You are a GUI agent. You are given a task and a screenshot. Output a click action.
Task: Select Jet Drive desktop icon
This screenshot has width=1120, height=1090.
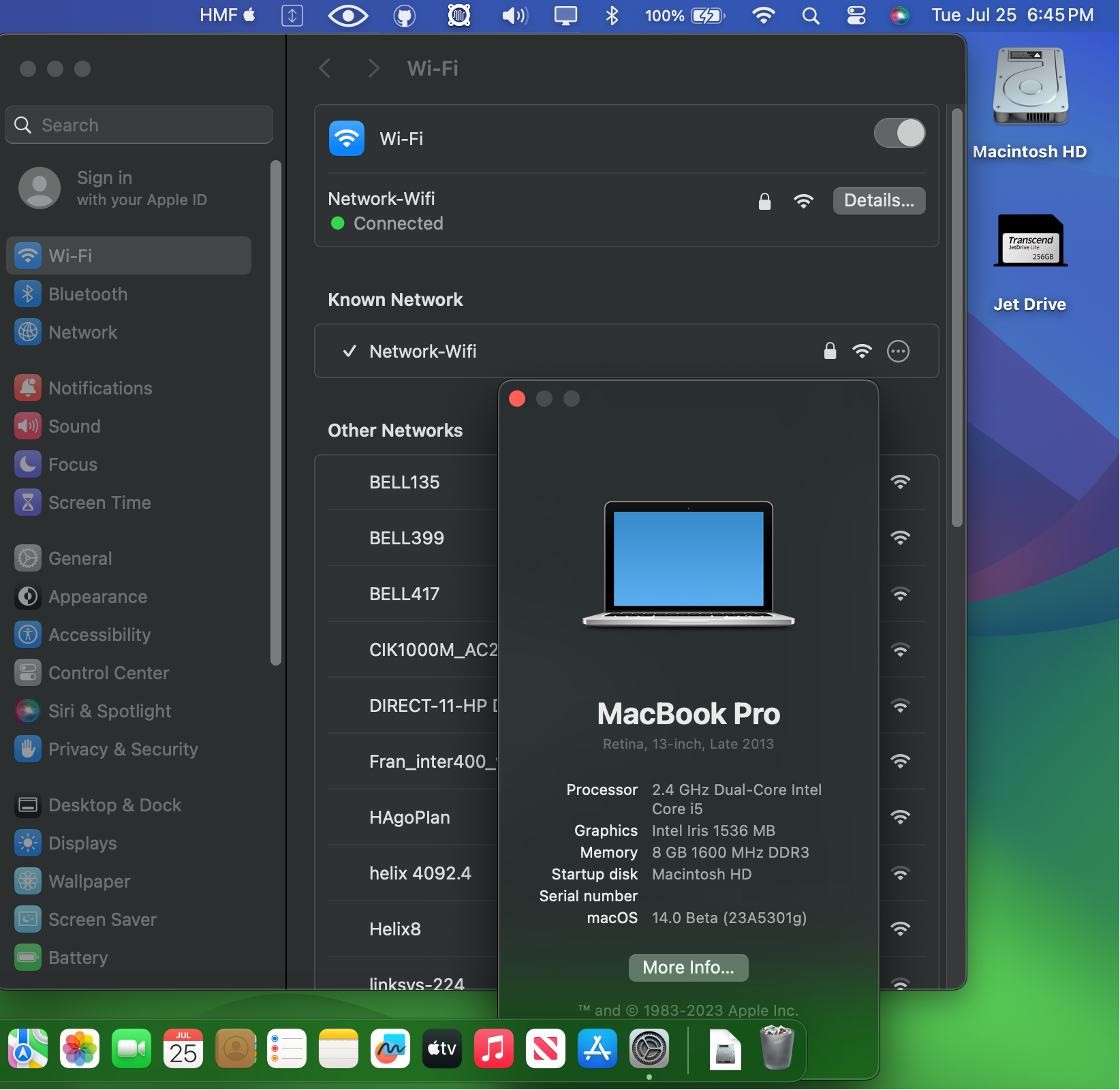[1029, 264]
